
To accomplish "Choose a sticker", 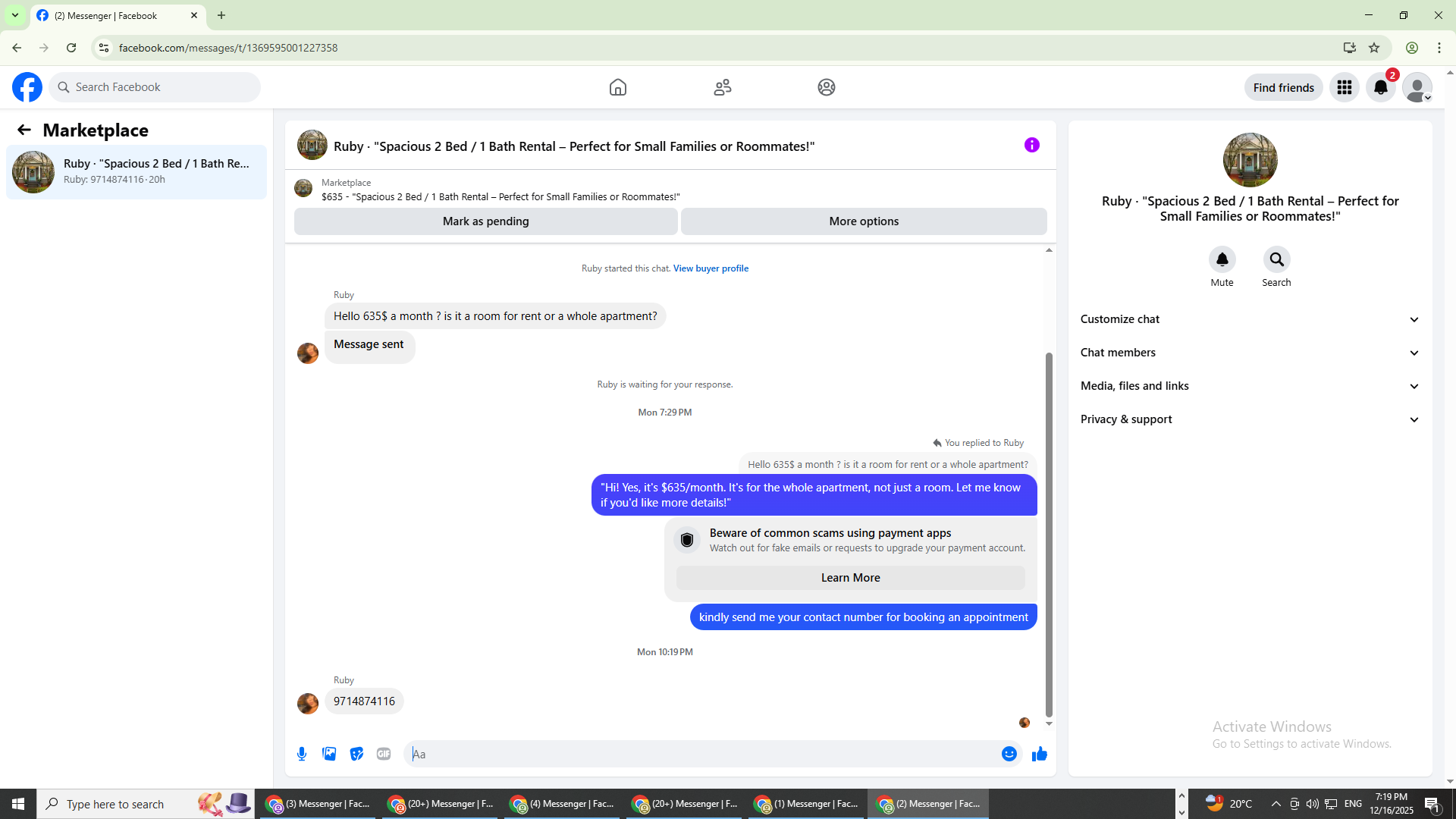I will tap(356, 754).
